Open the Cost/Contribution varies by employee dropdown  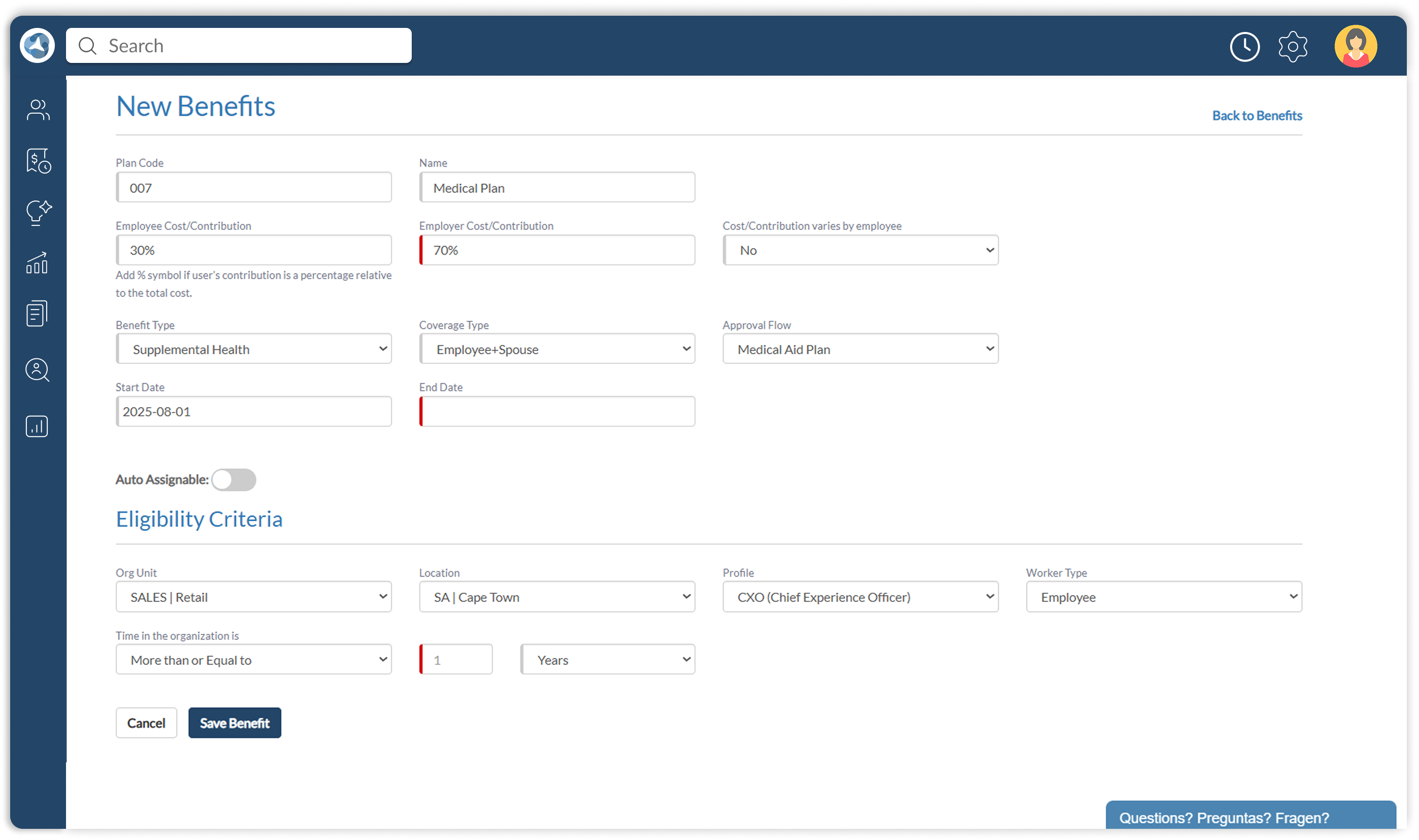tap(860, 250)
